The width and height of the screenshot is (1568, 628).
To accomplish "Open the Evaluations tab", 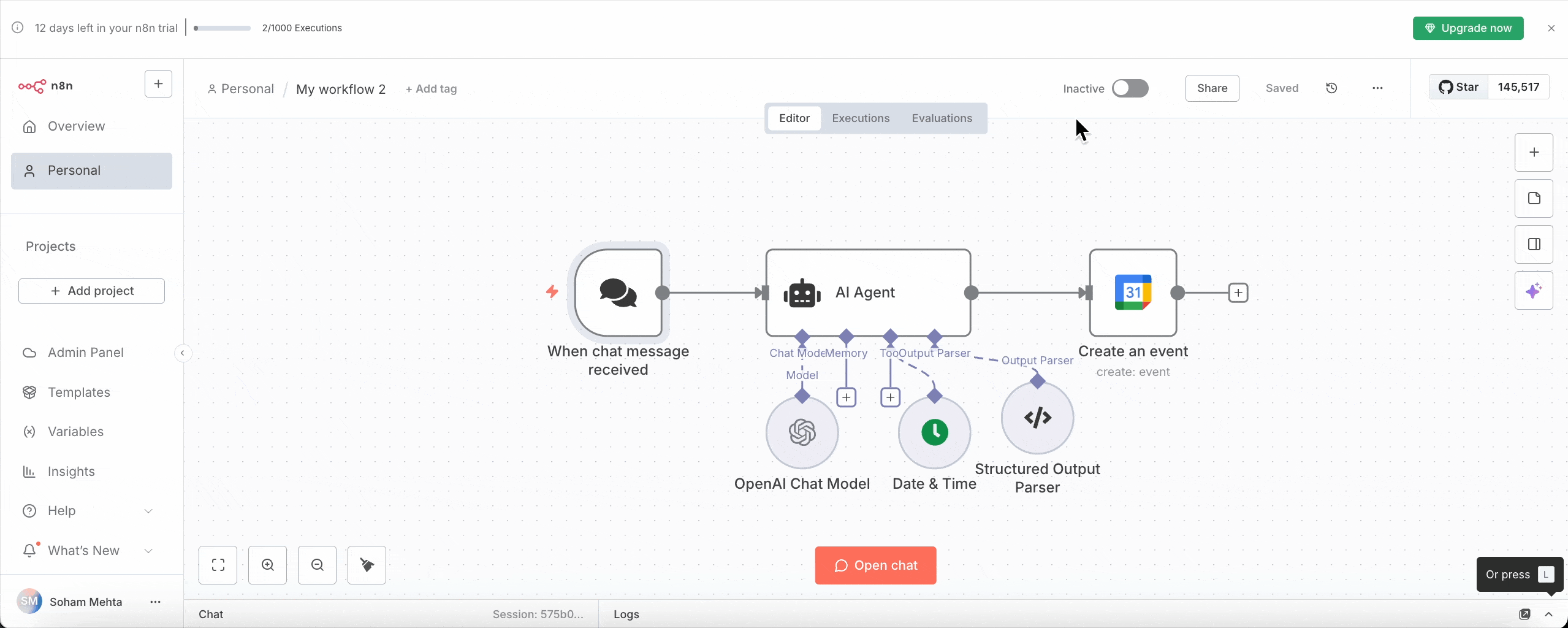I will point(942,118).
